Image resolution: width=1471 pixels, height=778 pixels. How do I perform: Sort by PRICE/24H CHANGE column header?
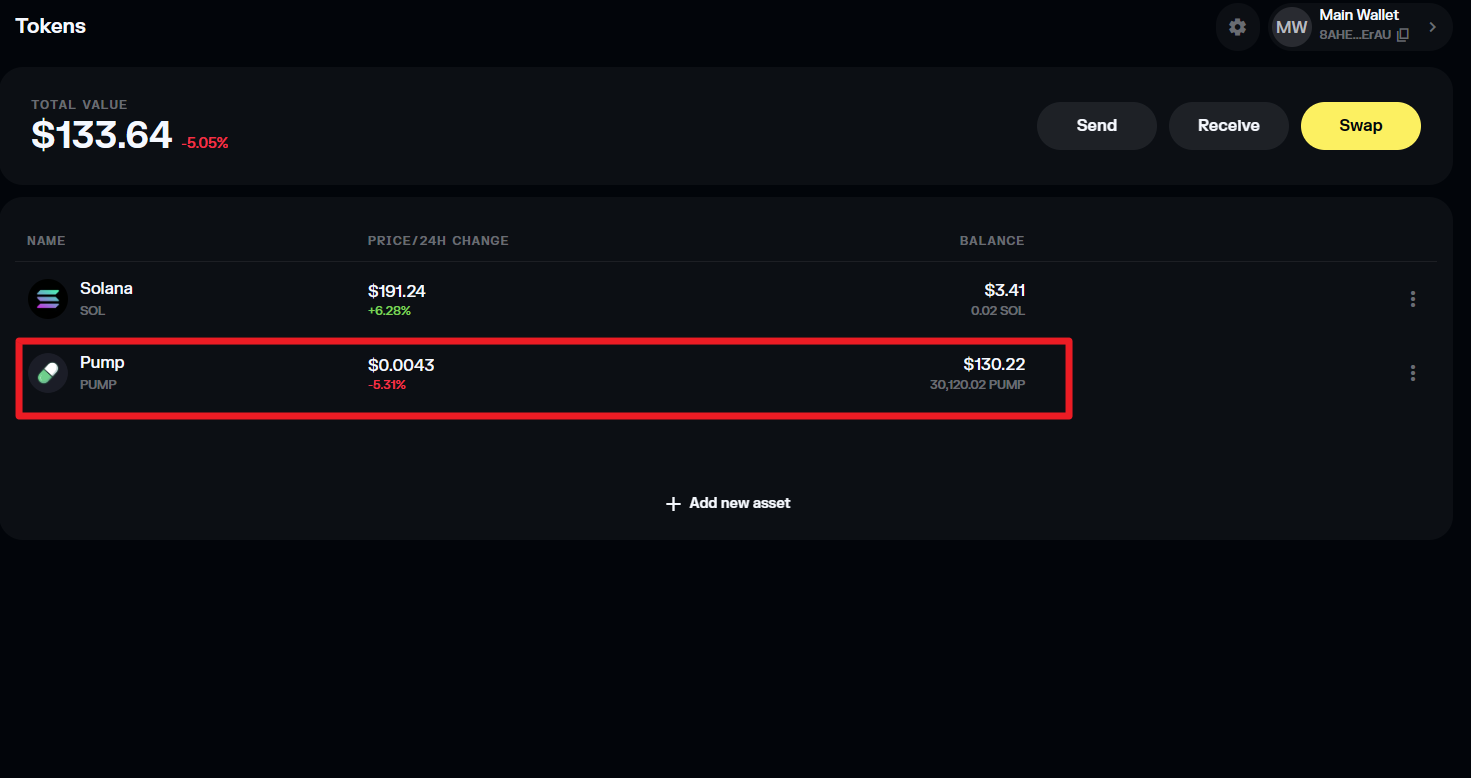click(x=438, y=241)
